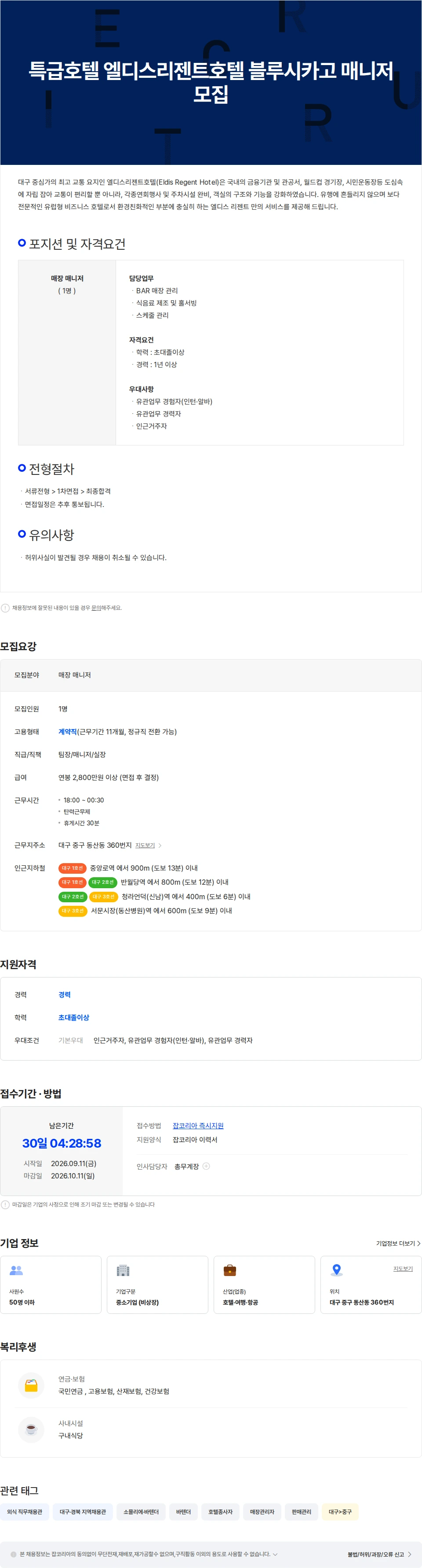
Task: Click the chevron after 근무지주소 지도보기
Action: click(x=160, y=846)
